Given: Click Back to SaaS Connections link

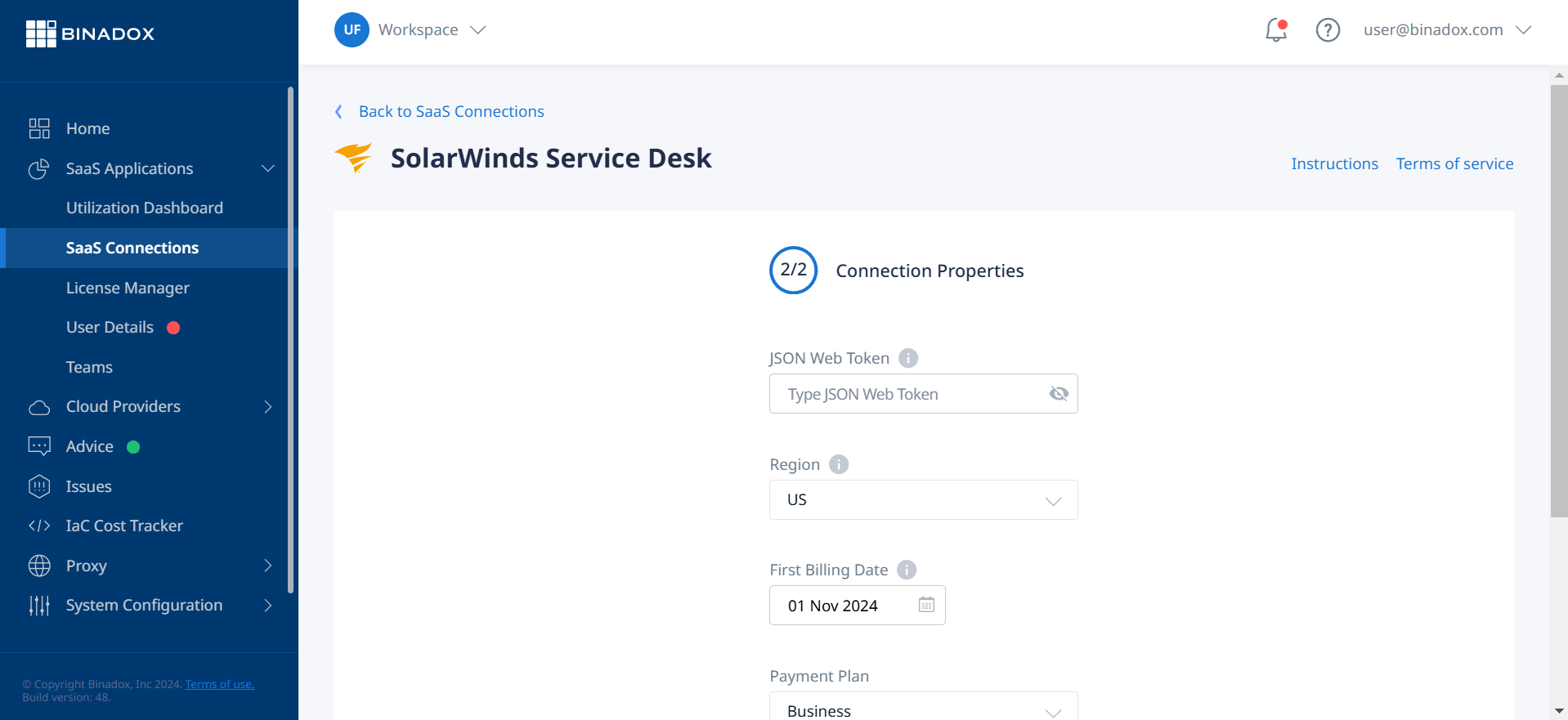Looking at the screenshot, I should point(451,111).
